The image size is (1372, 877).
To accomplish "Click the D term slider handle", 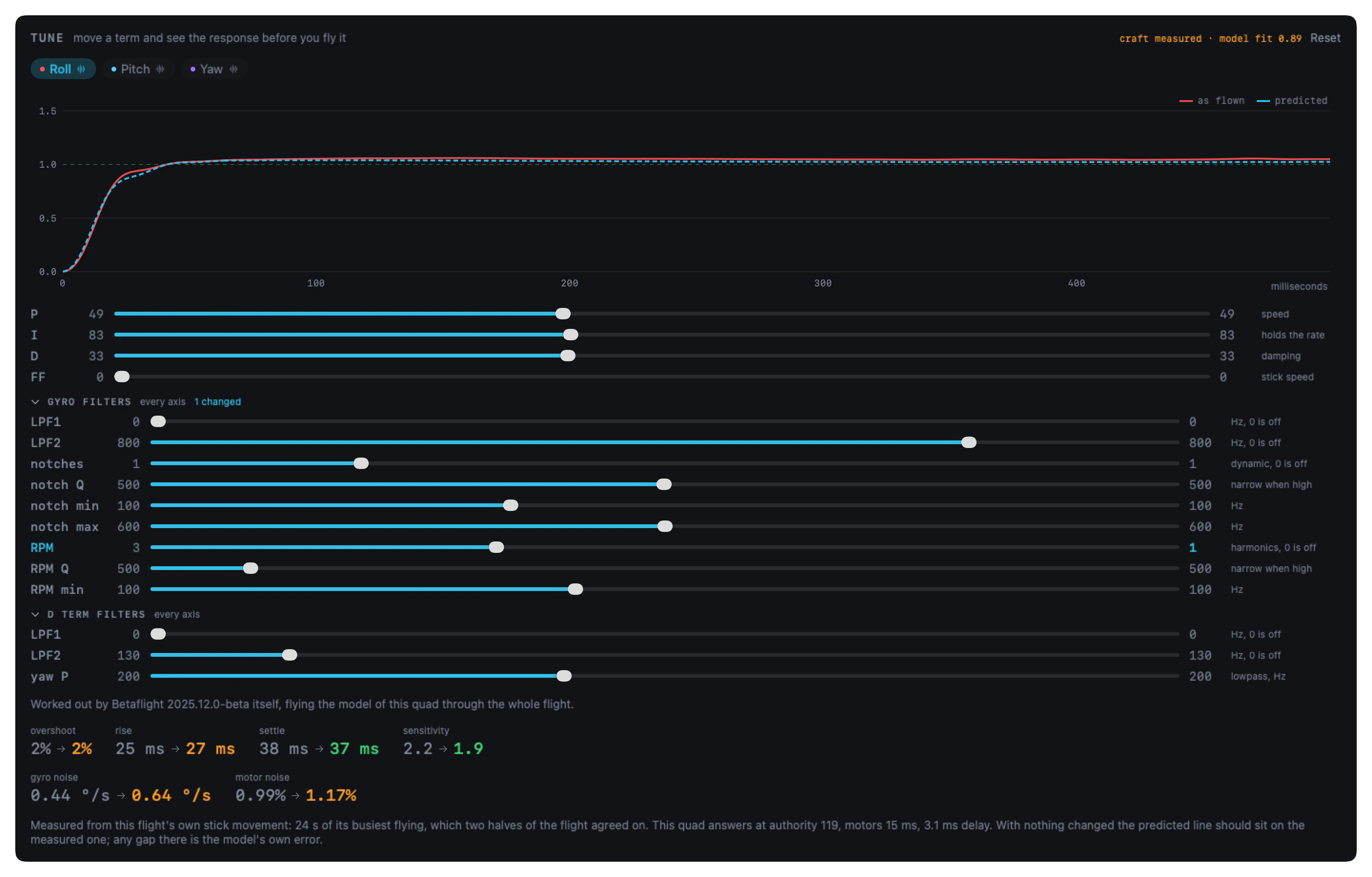I will point(567,356).
